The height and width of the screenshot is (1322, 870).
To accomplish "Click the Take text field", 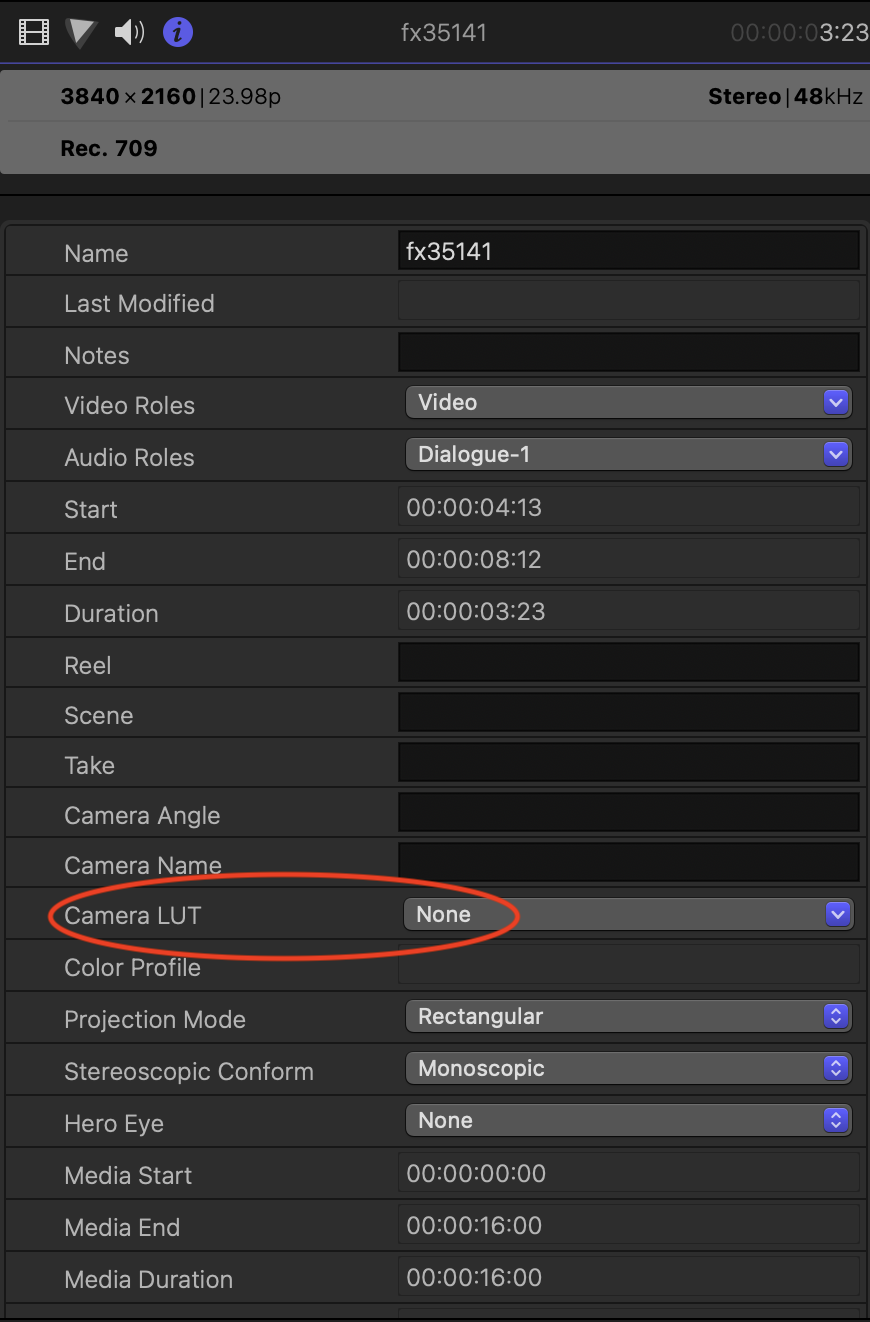I will point(628,763).
